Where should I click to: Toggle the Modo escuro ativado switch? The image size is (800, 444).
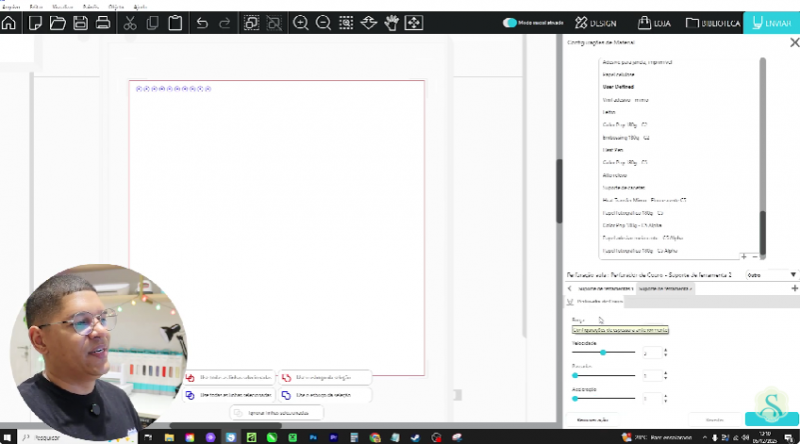point(509,23)
